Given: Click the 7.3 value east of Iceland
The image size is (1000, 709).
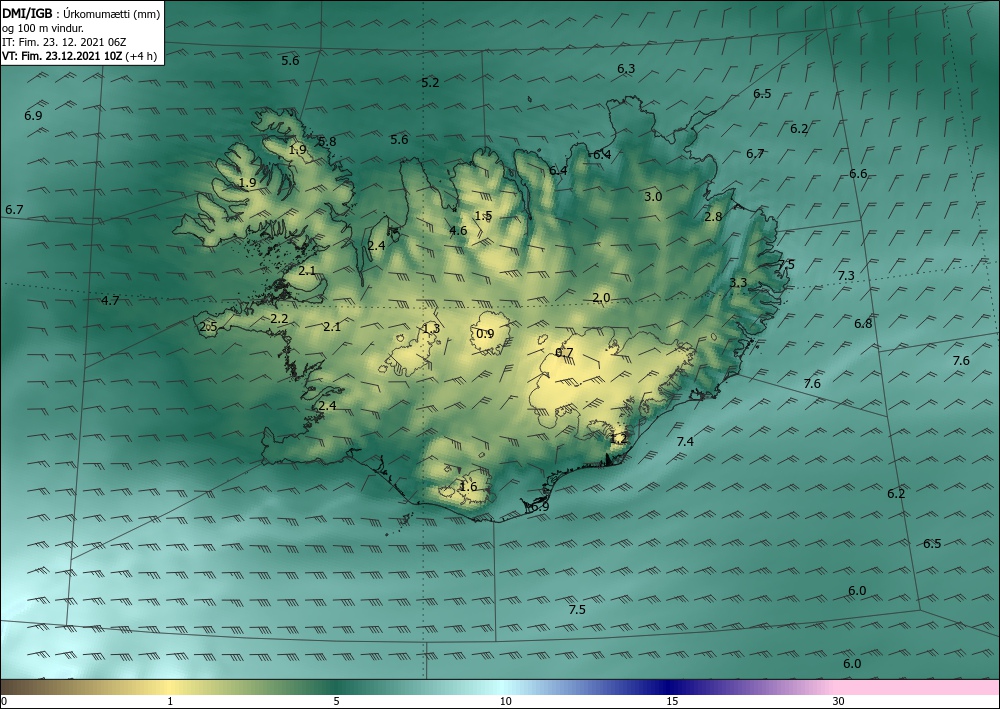Looking at the screenshot, I should click(x=846, y=275).
